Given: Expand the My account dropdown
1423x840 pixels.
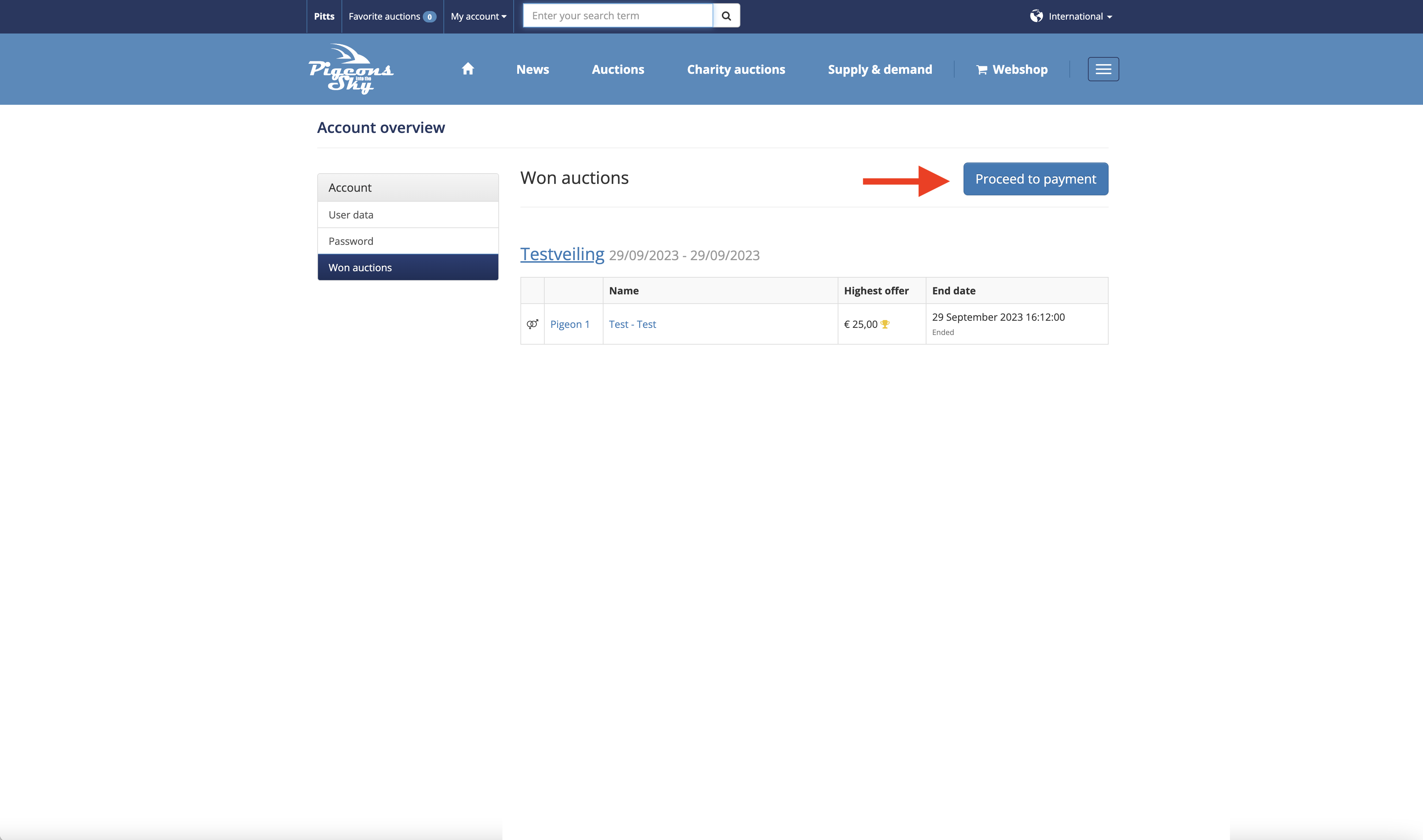Looking at the screenshot, I should pos(478,16).
